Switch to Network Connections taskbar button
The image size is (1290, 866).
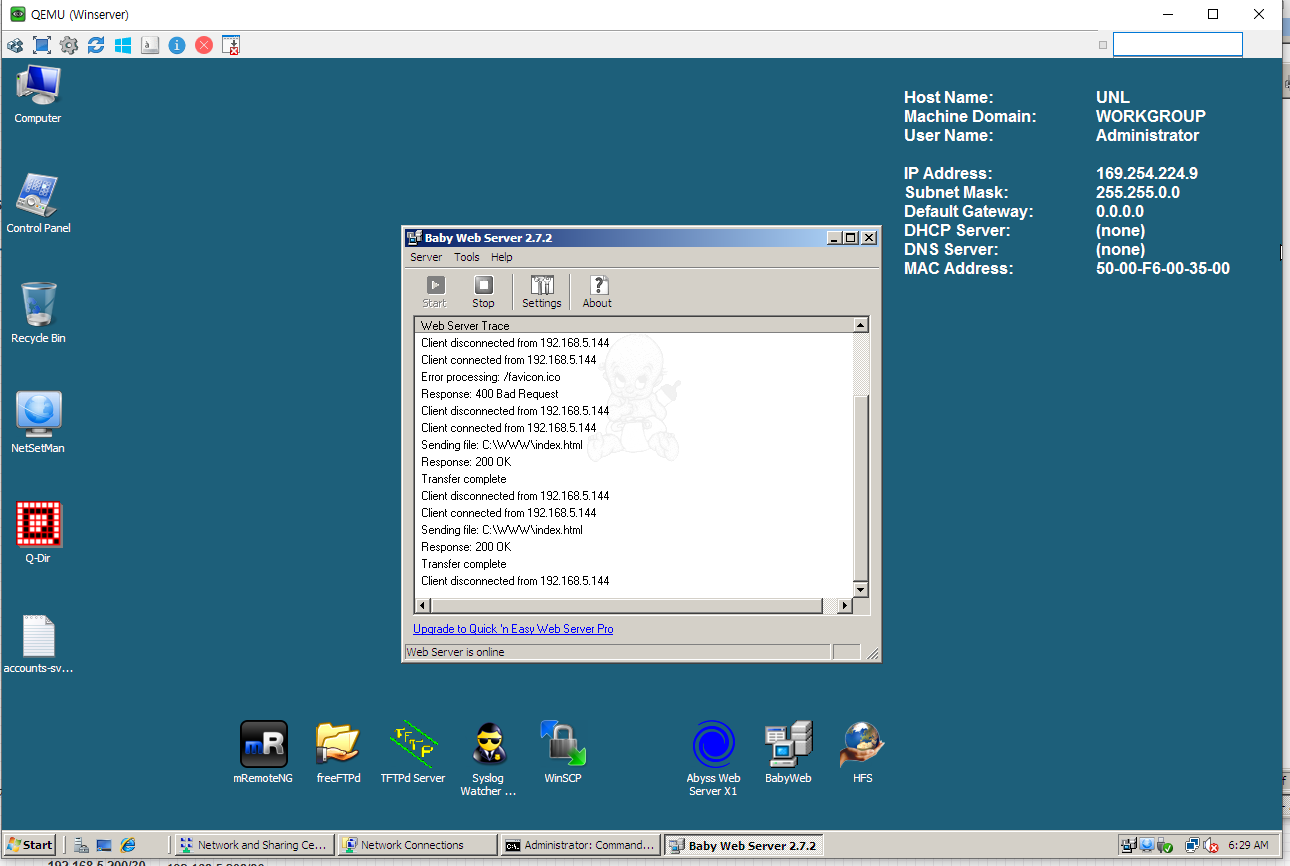[417, 845]
